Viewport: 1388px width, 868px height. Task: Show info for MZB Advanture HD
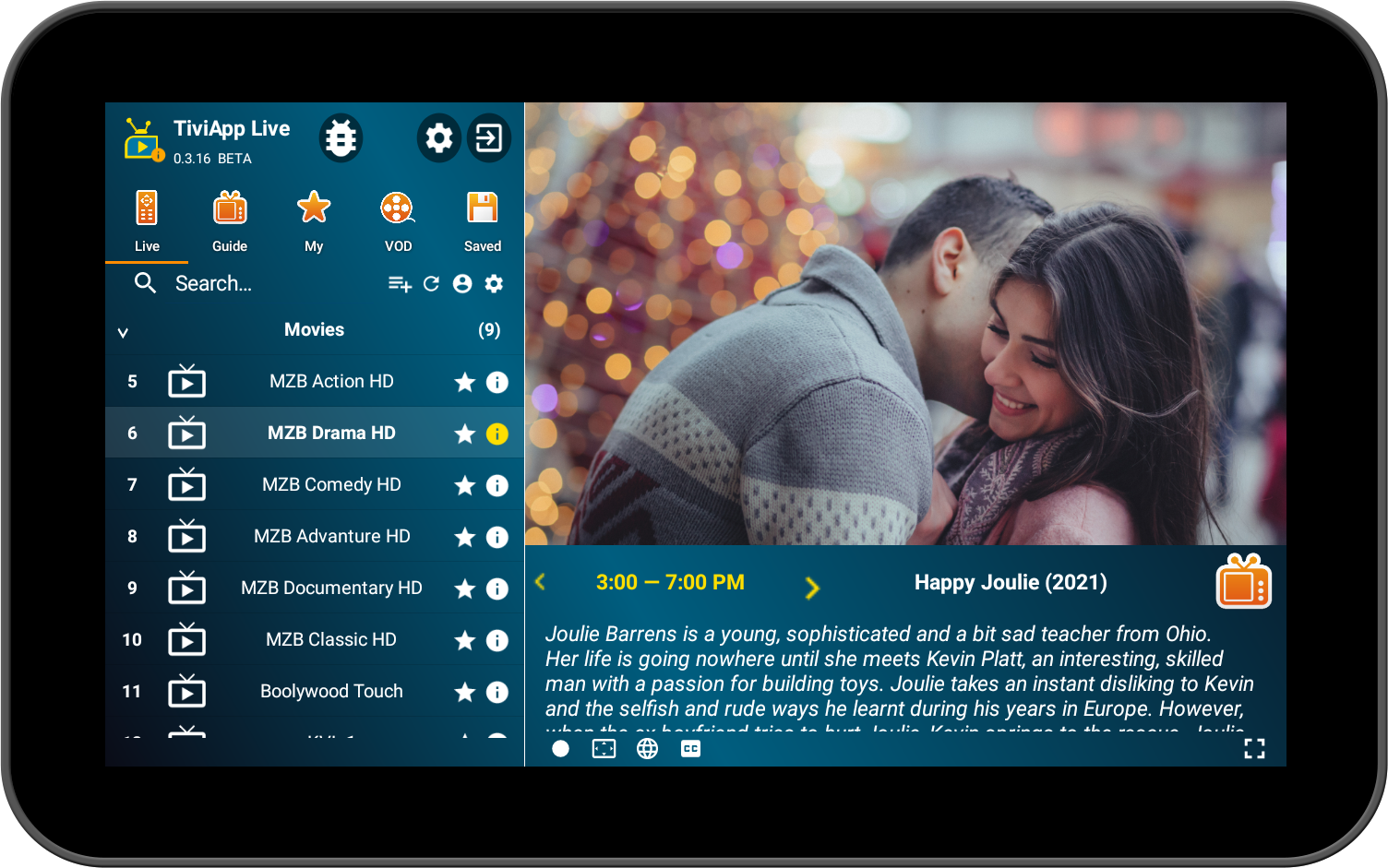tap(497, 537)
